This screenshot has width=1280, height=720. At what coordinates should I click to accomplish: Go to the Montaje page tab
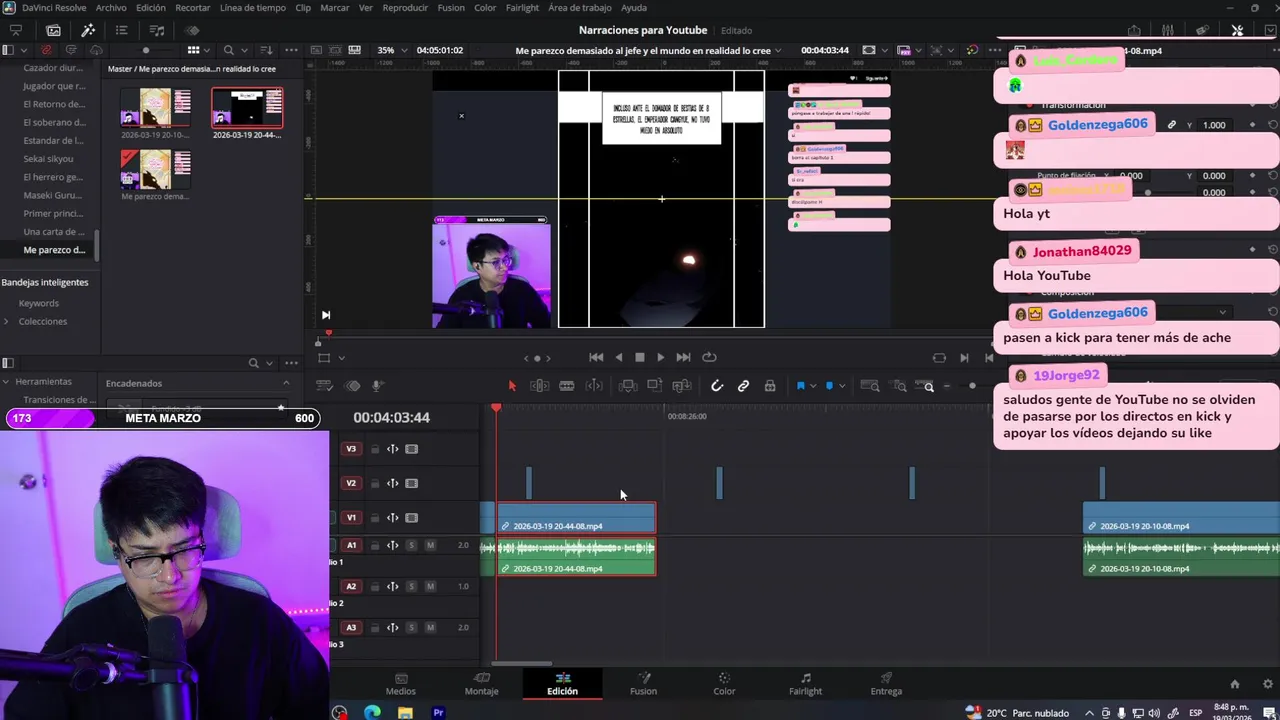pyautogui.click(x=481, y=684)
